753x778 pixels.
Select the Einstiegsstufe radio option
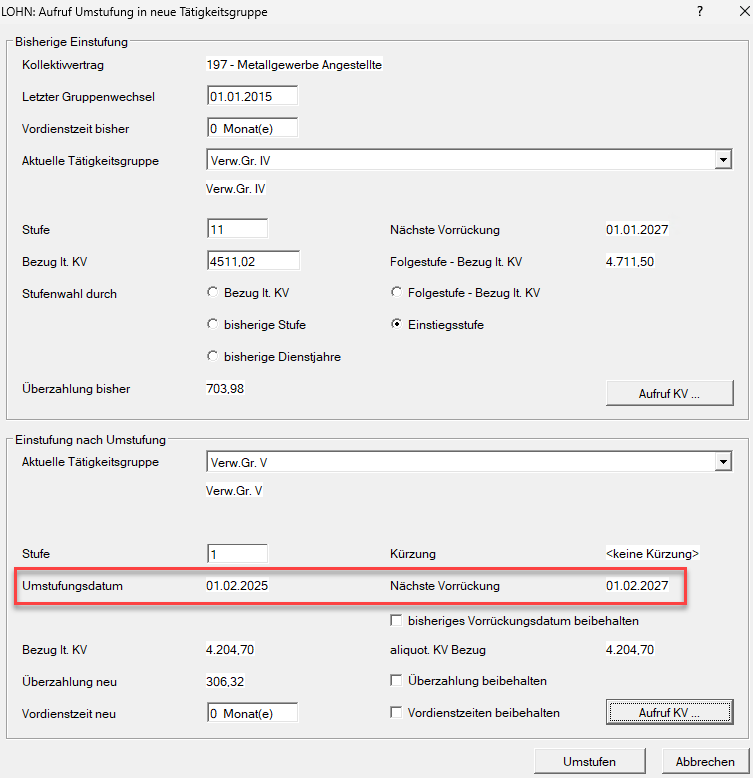point(397,325)
